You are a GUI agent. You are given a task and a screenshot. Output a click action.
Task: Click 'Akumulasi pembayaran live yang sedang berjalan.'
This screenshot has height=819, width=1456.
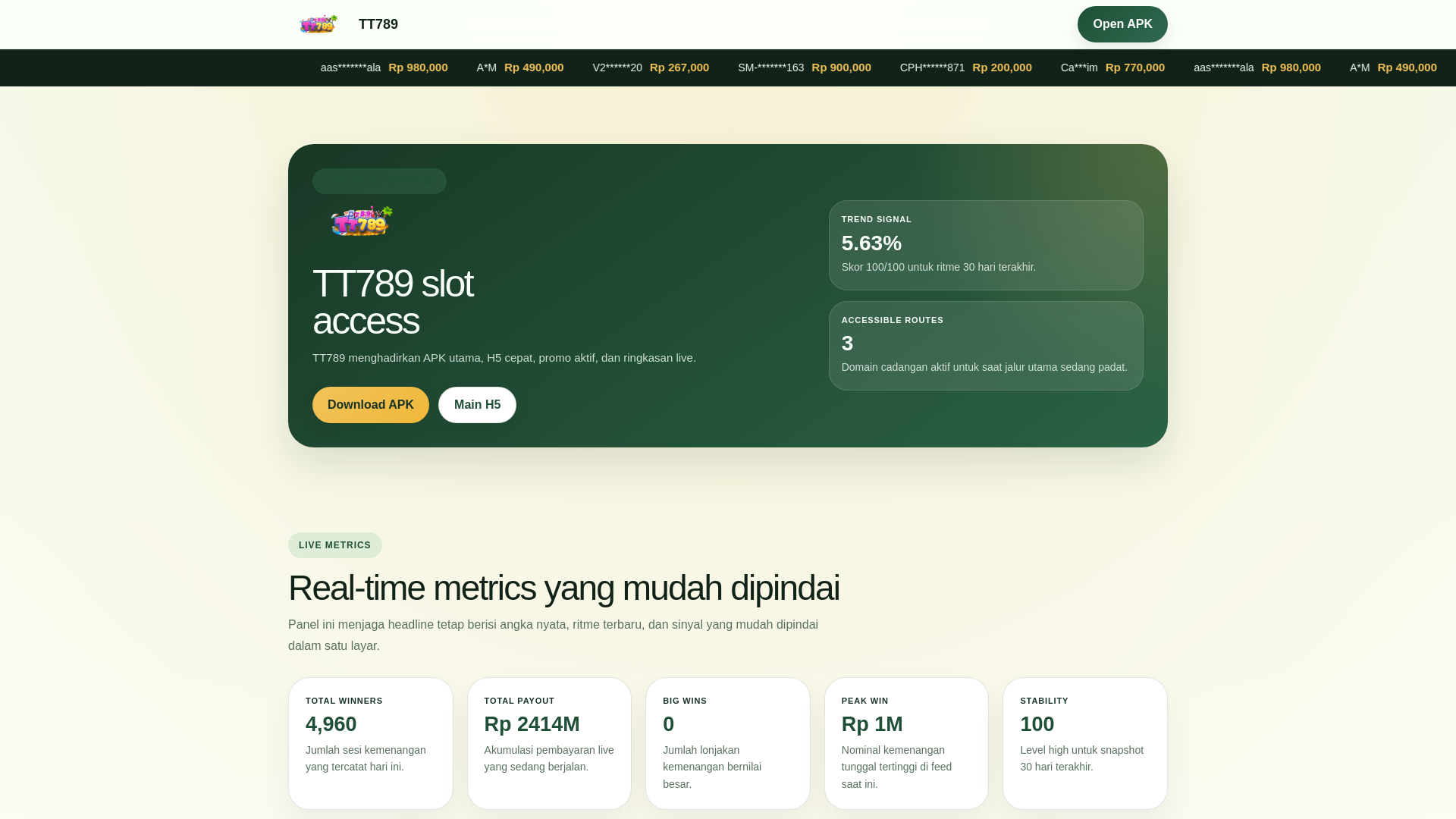[x=549, y=758]
